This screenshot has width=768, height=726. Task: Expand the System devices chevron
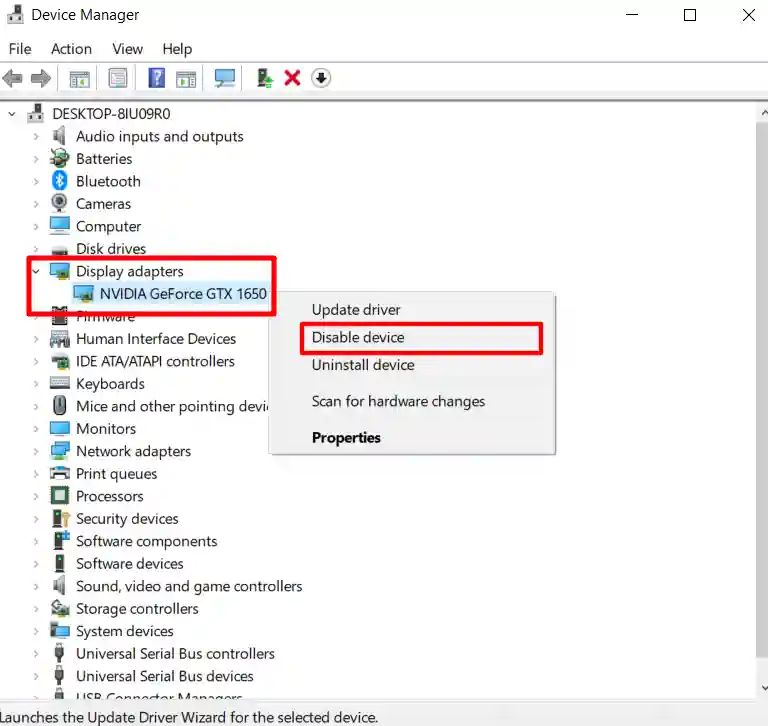[x=36, y=632]
